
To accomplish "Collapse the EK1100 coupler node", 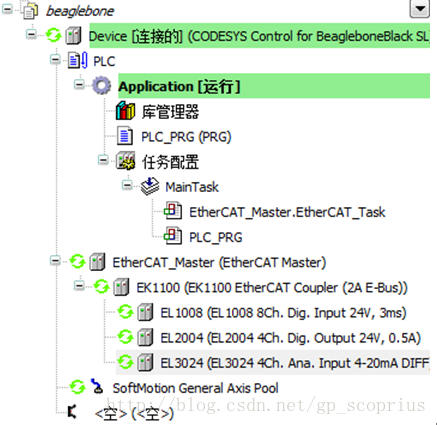I will click(x=79, y=286).
